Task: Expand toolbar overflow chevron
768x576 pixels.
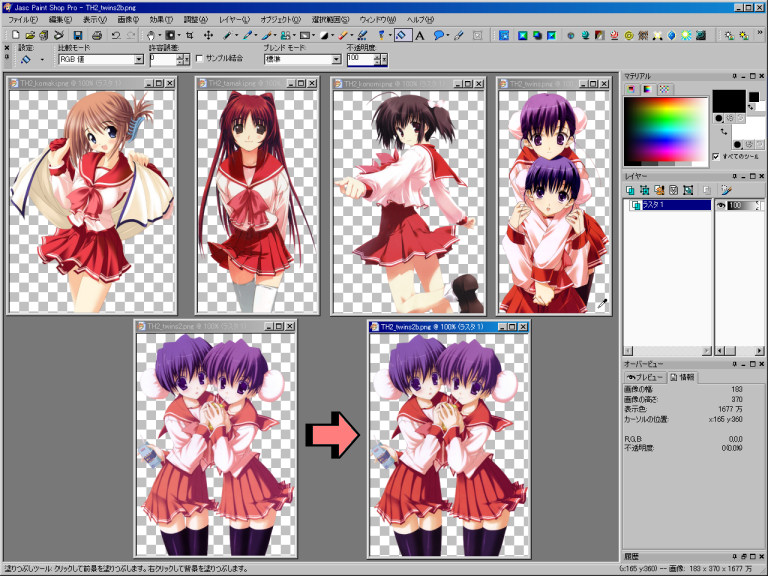Action: [x=761, y=32]
